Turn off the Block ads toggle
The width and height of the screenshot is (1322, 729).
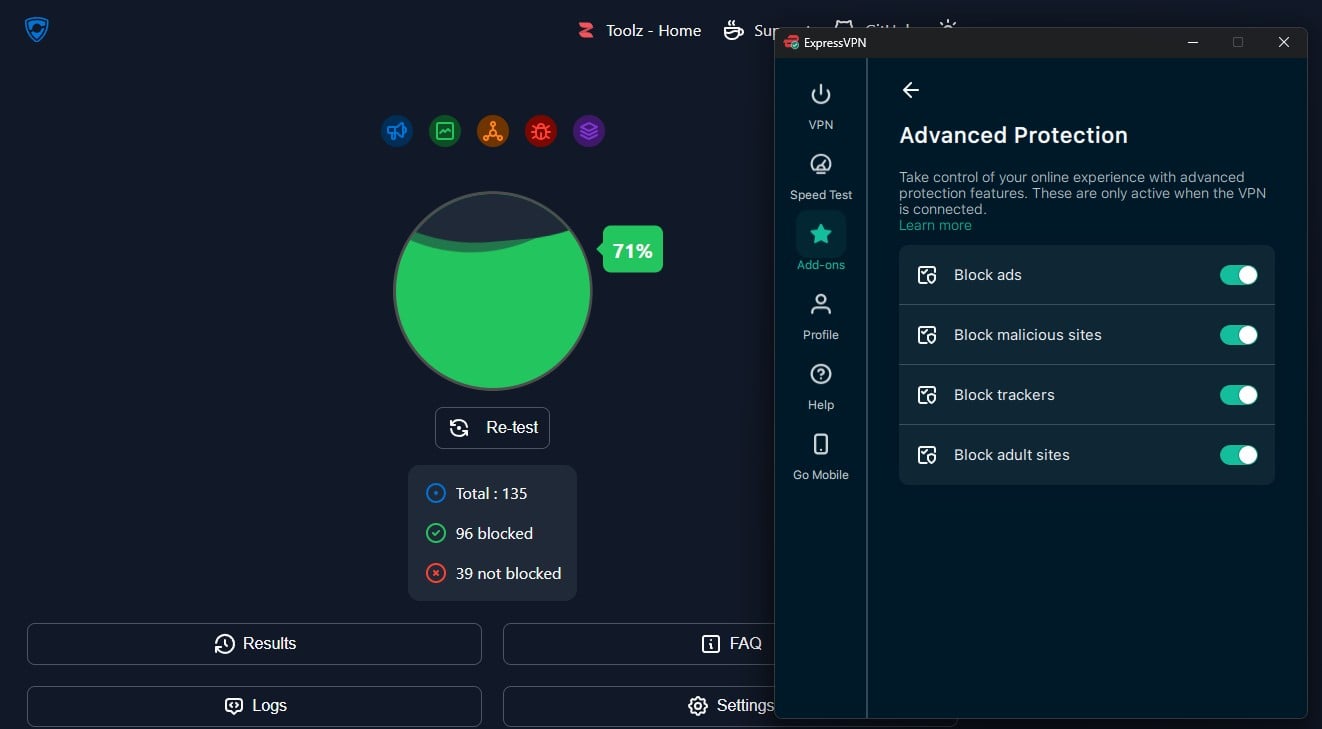1239,275
